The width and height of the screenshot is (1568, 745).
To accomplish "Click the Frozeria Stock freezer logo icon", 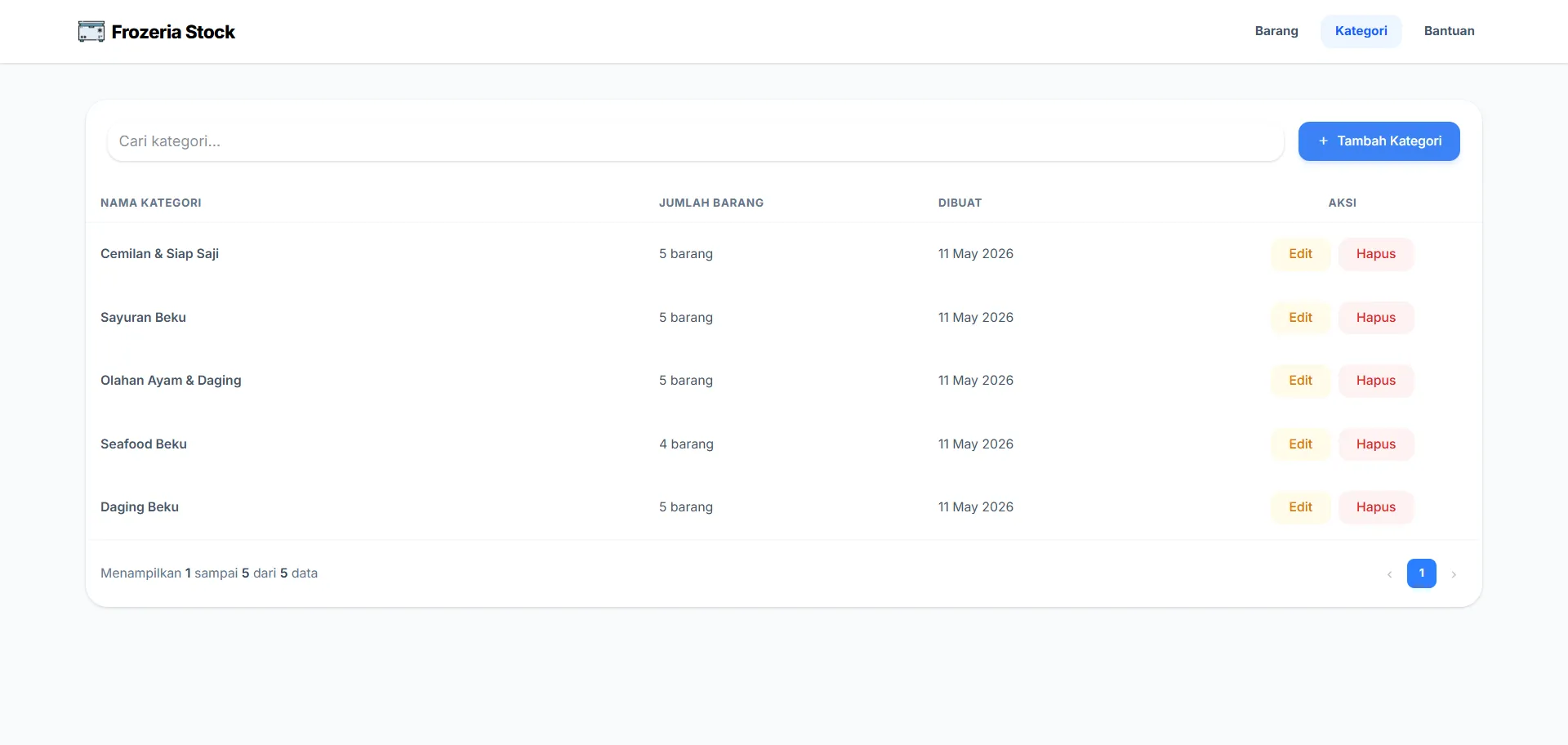I will (91, 32).
